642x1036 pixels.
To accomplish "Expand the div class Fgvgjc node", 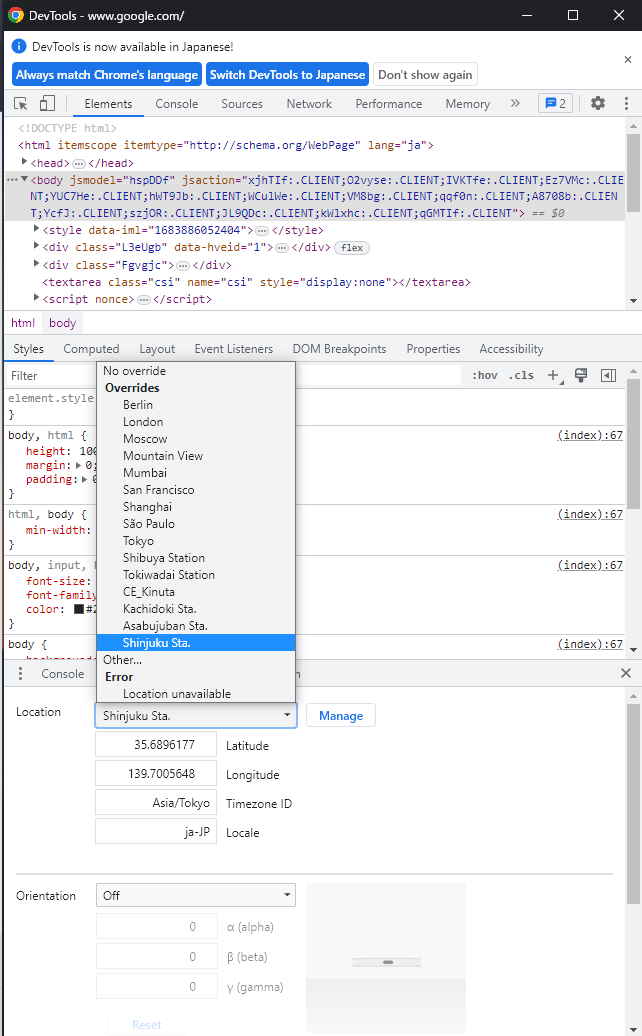I will click(x=36, y=264).
